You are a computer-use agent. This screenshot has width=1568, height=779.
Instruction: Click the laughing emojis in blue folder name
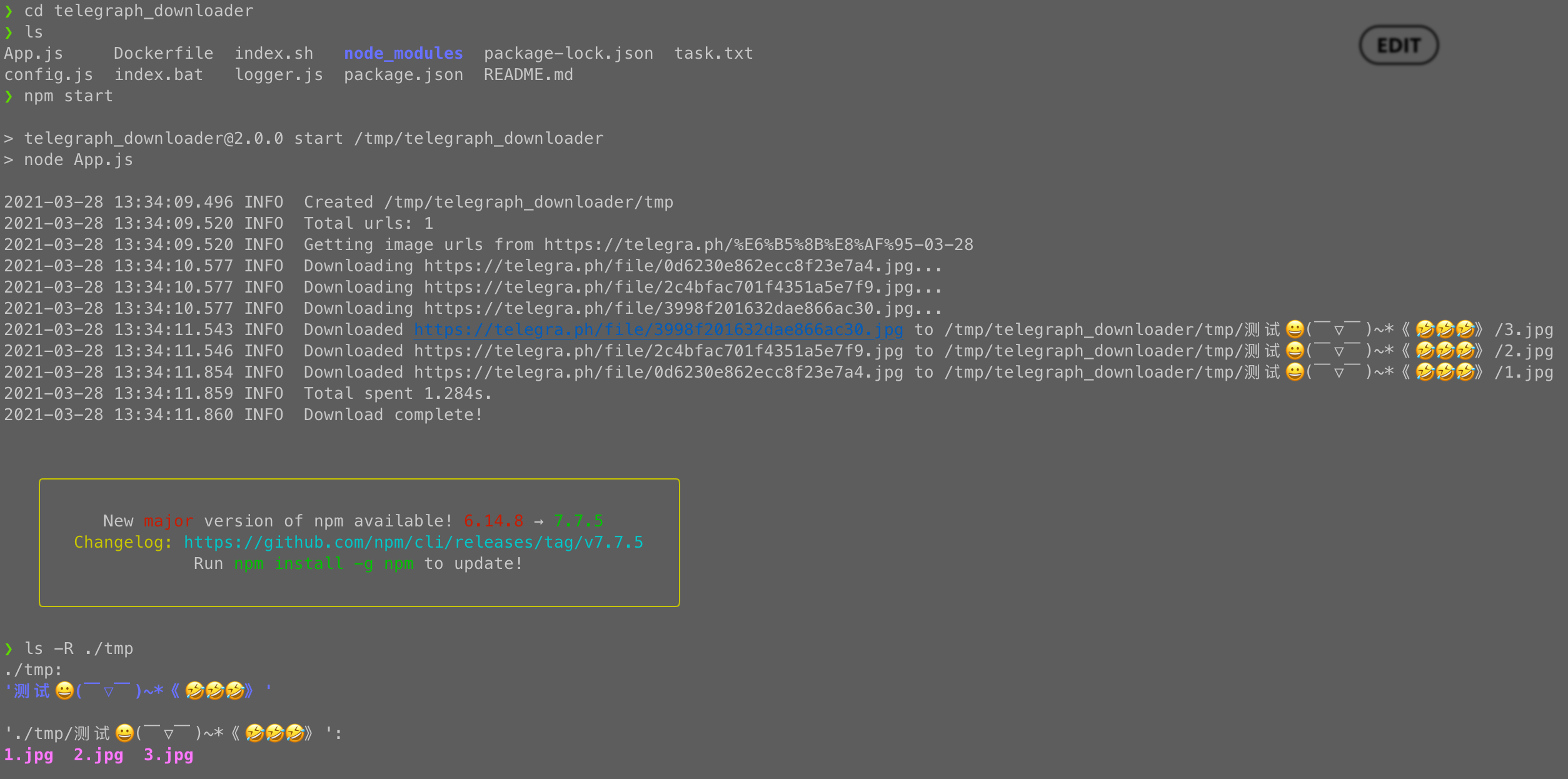coord(215,691)
